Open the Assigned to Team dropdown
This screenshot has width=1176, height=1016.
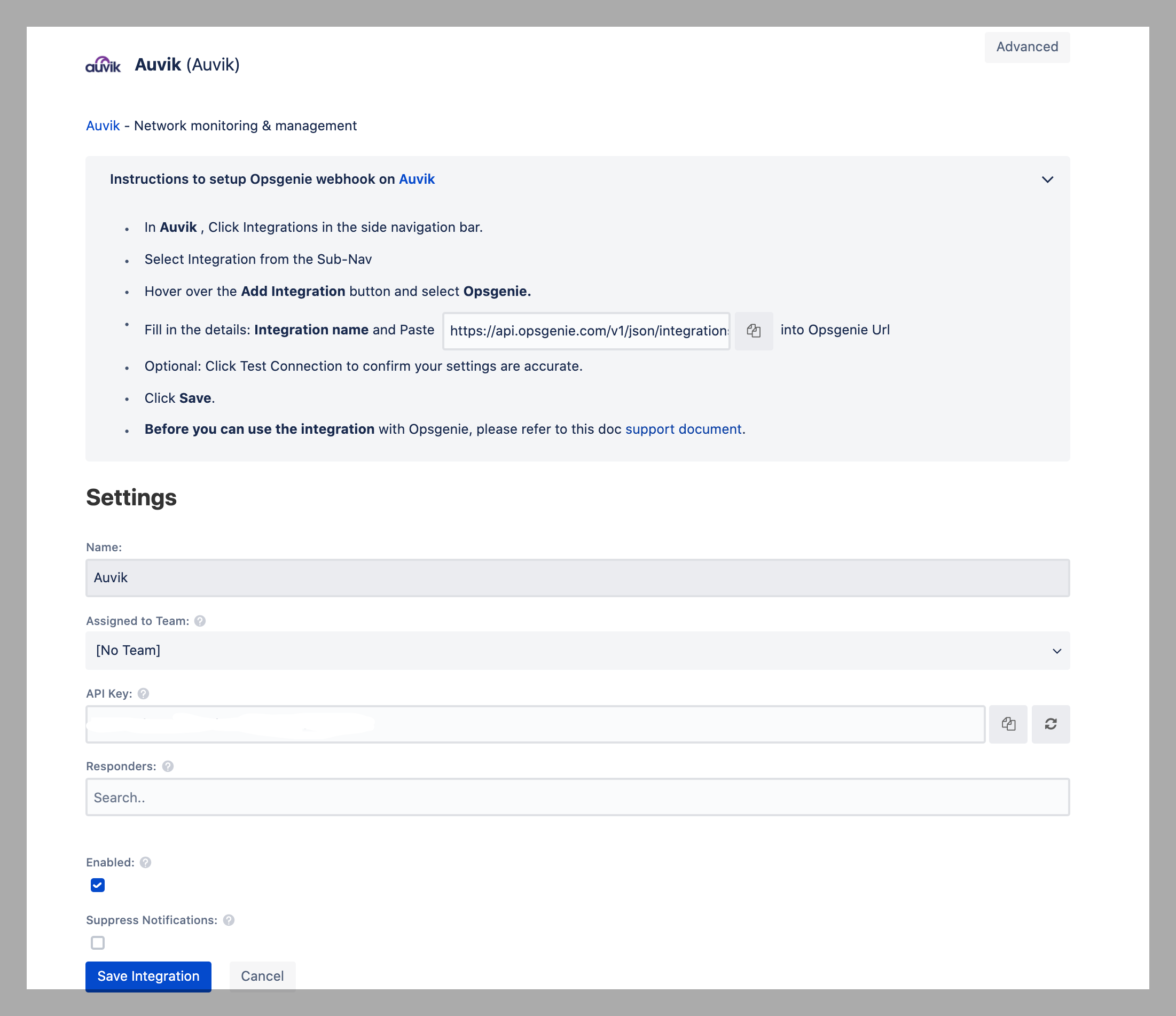coord(577,651)
